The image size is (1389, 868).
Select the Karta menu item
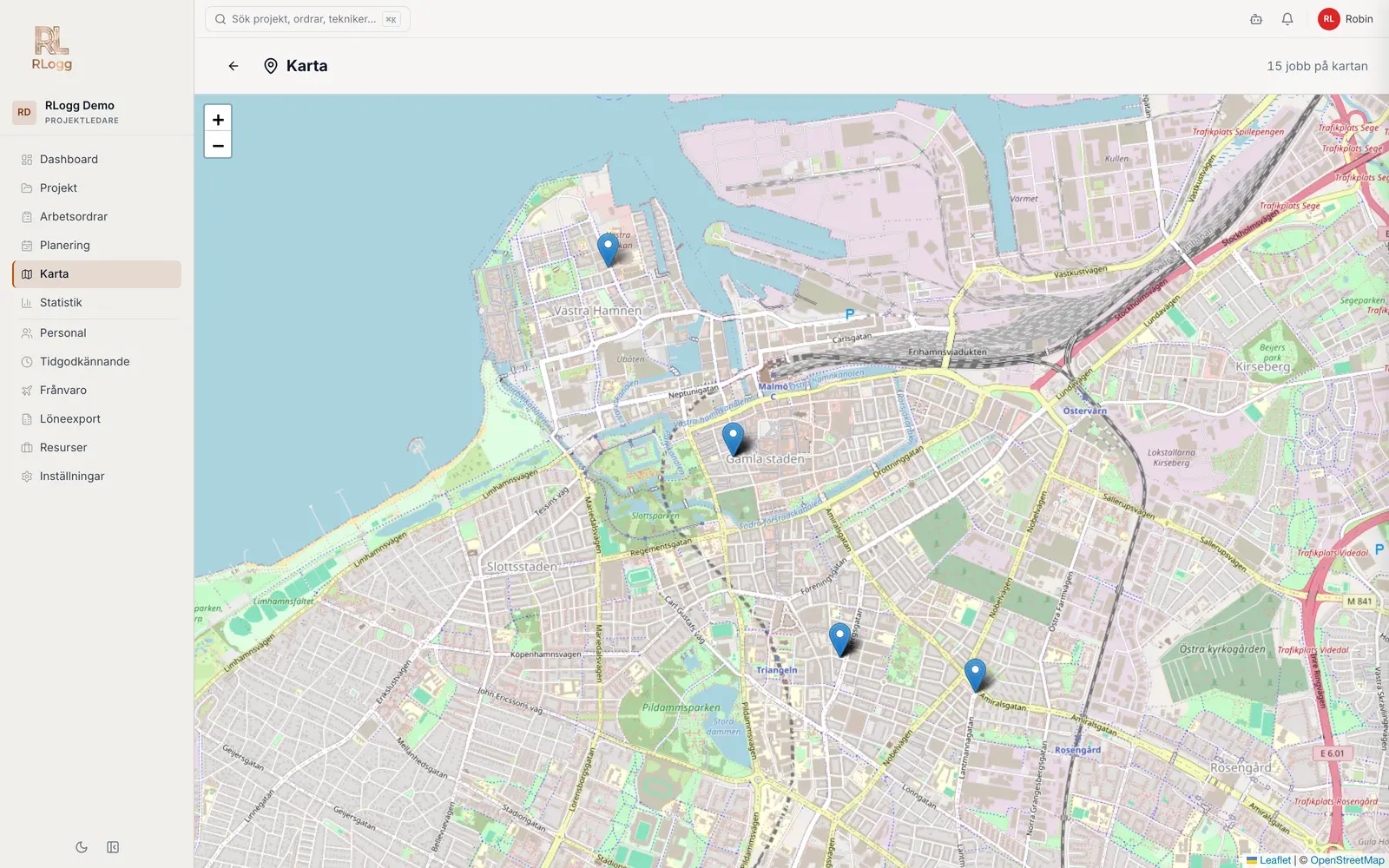point(96,274)
